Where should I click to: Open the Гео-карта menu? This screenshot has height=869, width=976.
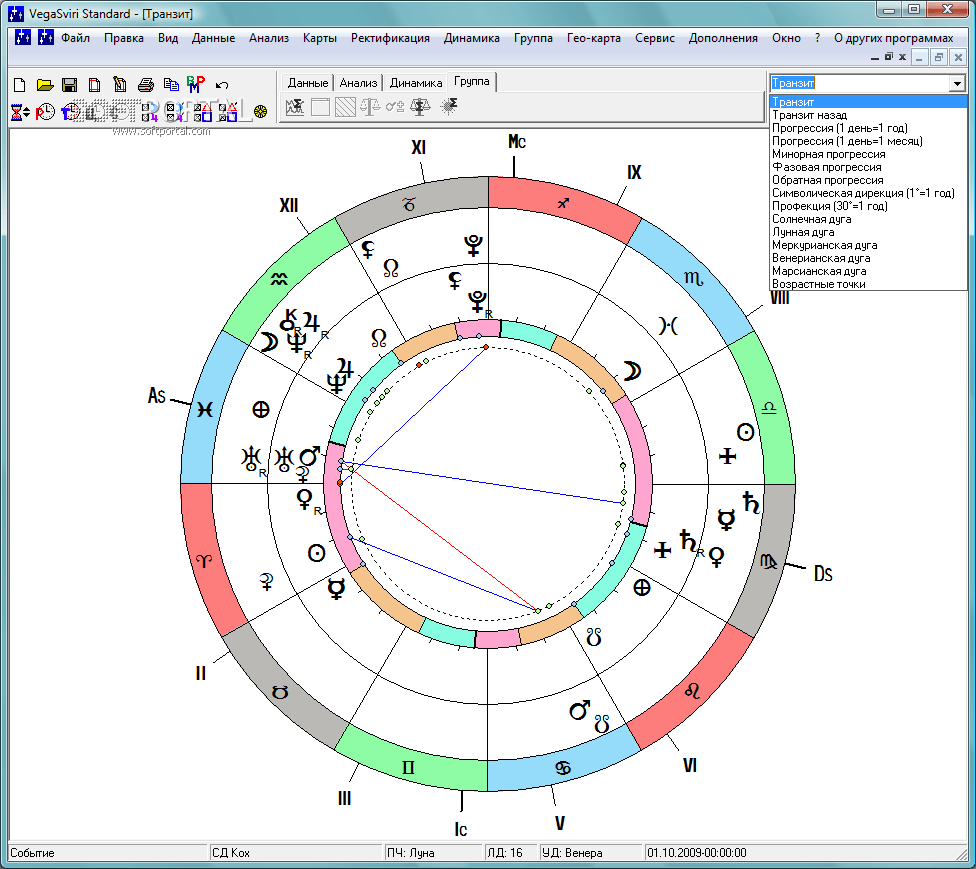[x=594, y=38]
